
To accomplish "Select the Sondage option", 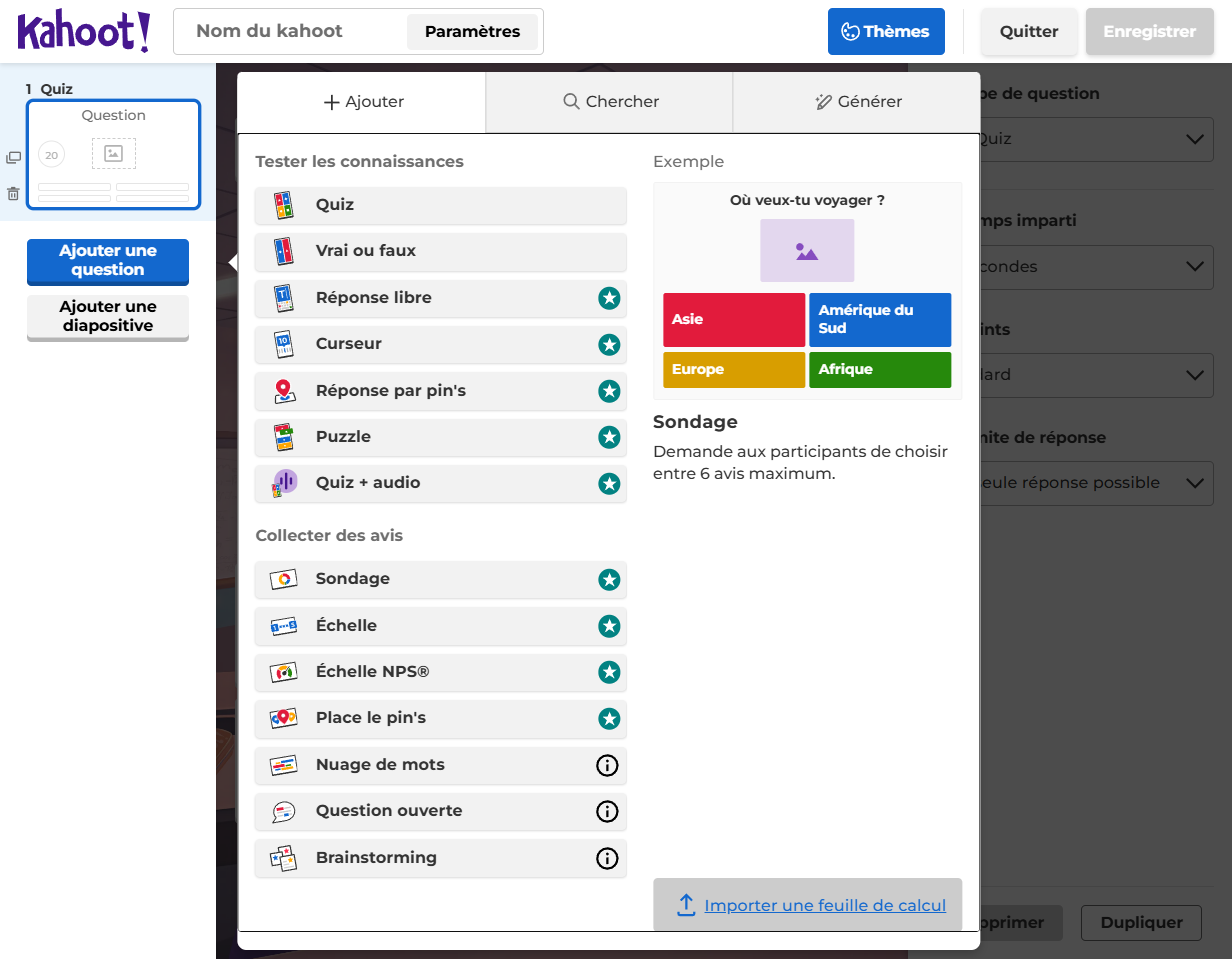I will (x=441, y=579).
